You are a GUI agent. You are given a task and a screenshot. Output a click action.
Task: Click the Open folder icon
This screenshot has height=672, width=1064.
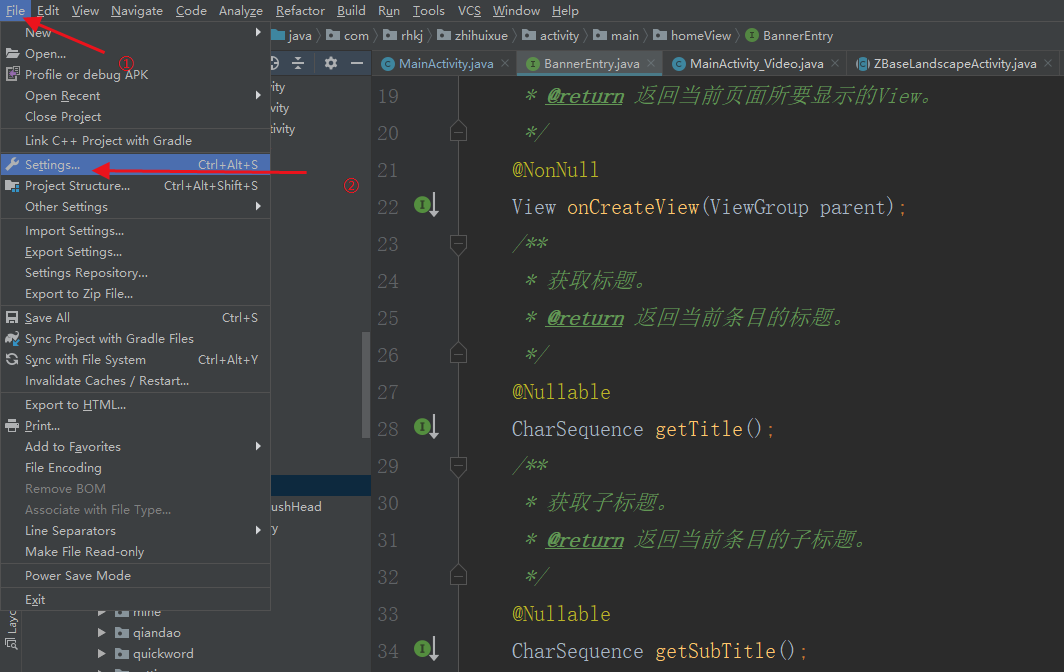tap(12, 53)
